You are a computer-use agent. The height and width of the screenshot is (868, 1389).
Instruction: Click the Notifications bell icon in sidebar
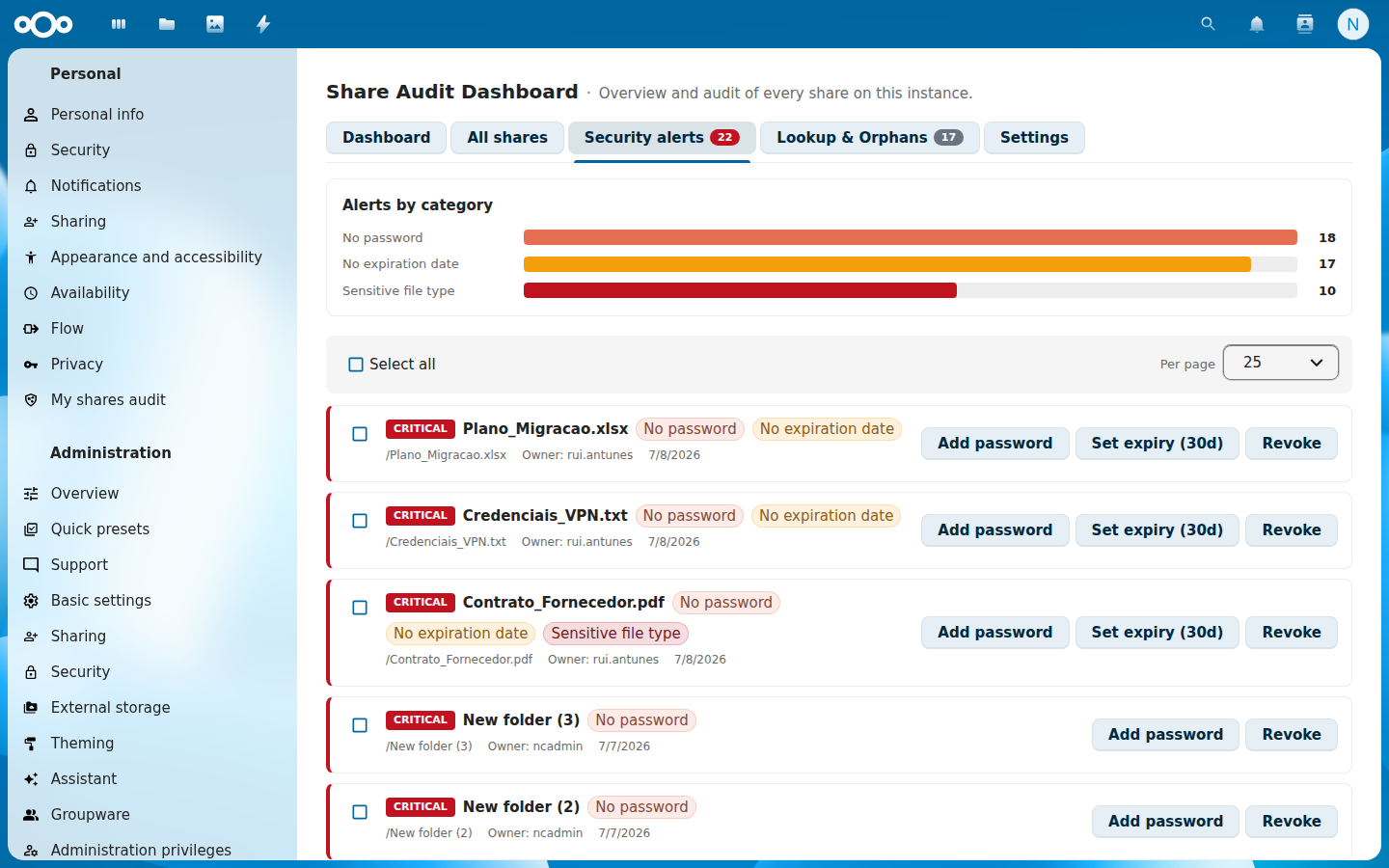31,186
